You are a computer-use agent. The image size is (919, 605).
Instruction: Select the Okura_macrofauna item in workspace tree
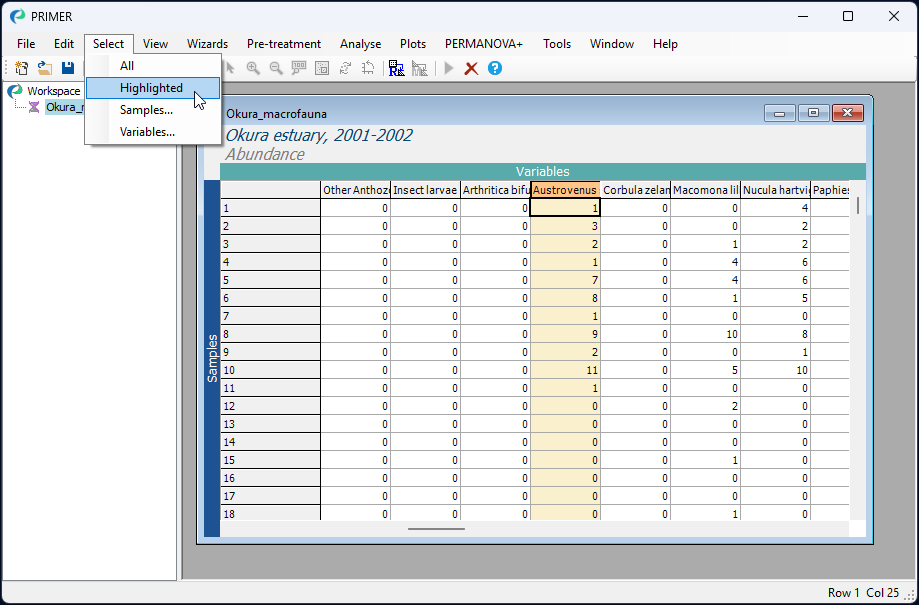(x=65, y=107)
